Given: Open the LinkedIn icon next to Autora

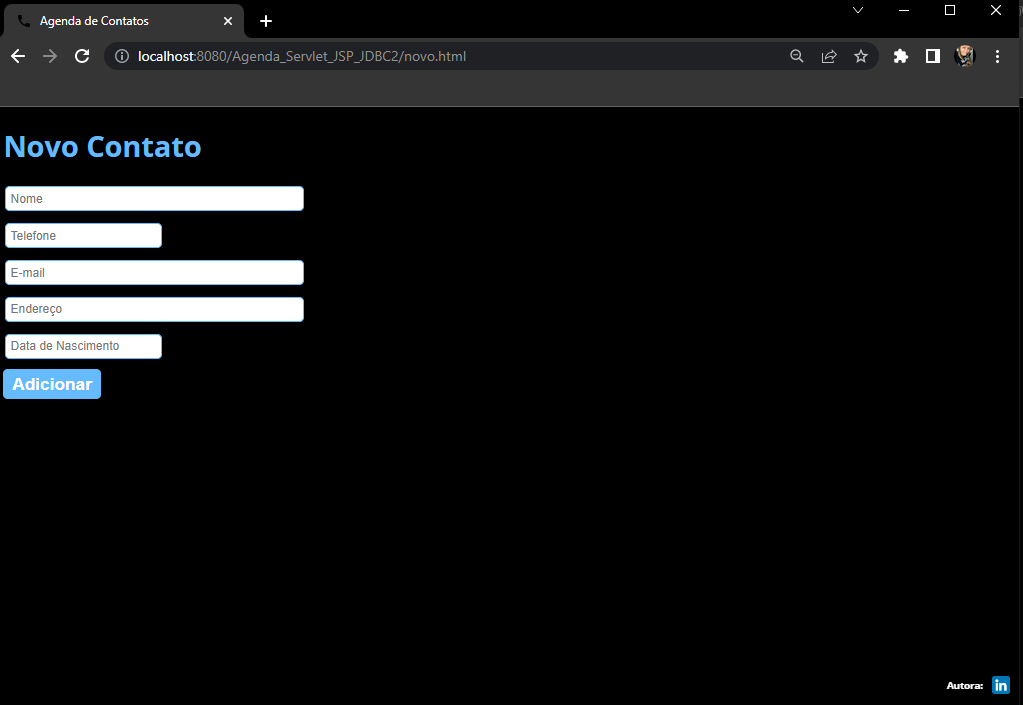Looking at the screenshot, I should pos(1000,685).
